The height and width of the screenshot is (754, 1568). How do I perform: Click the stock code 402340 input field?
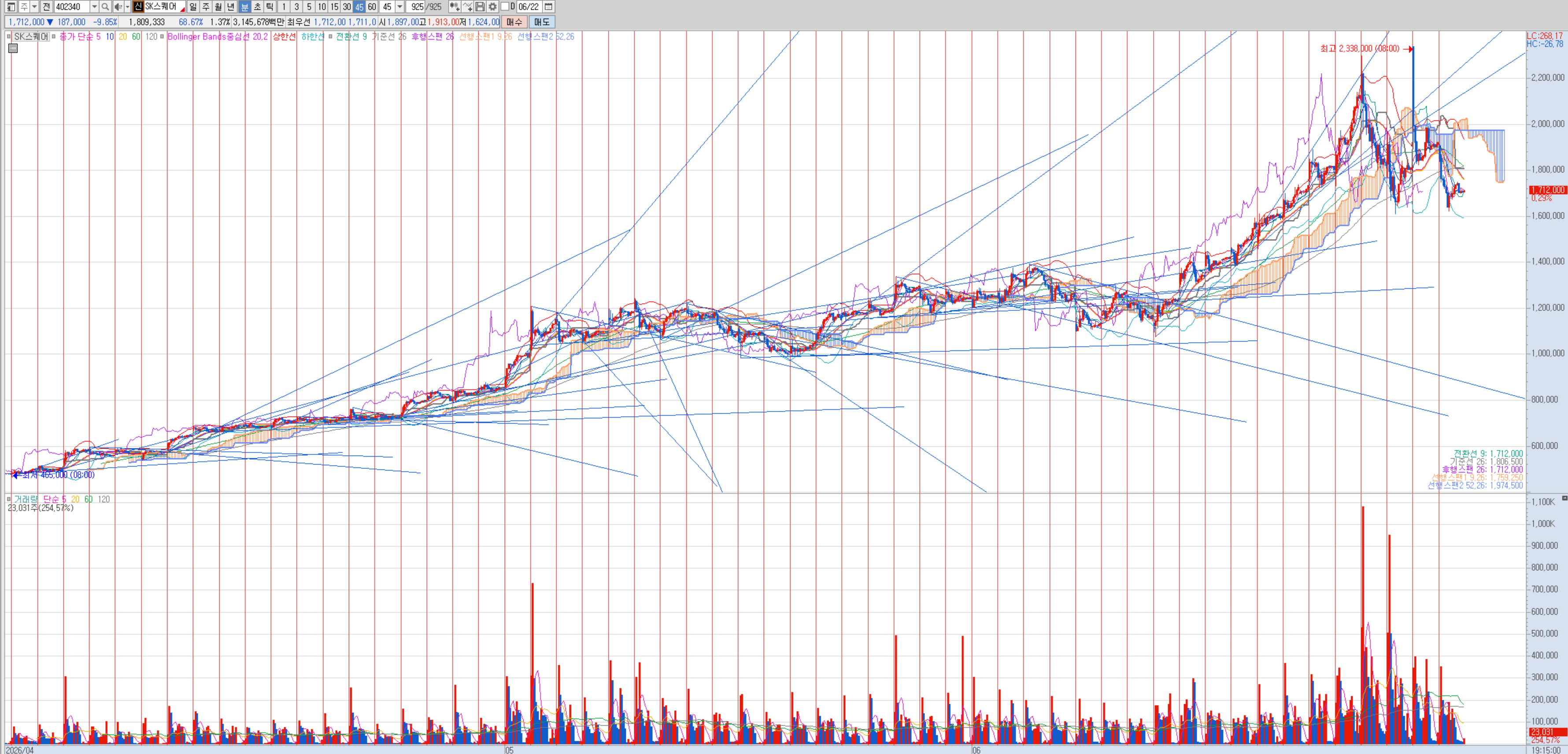coord(72,7)
